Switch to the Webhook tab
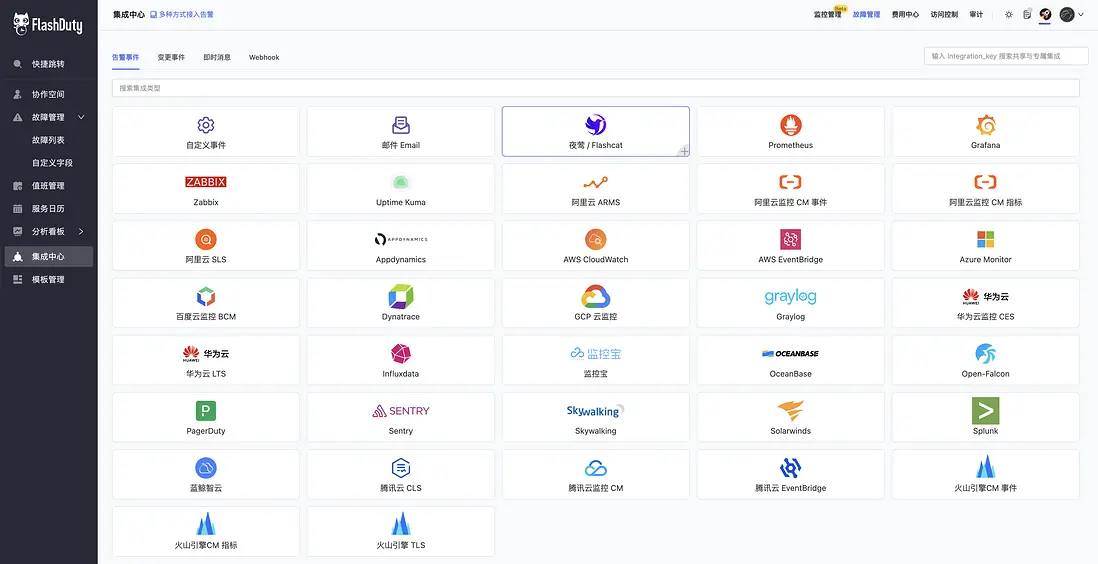The width and height of the screenshot is (1098, 564). point(264,57)
